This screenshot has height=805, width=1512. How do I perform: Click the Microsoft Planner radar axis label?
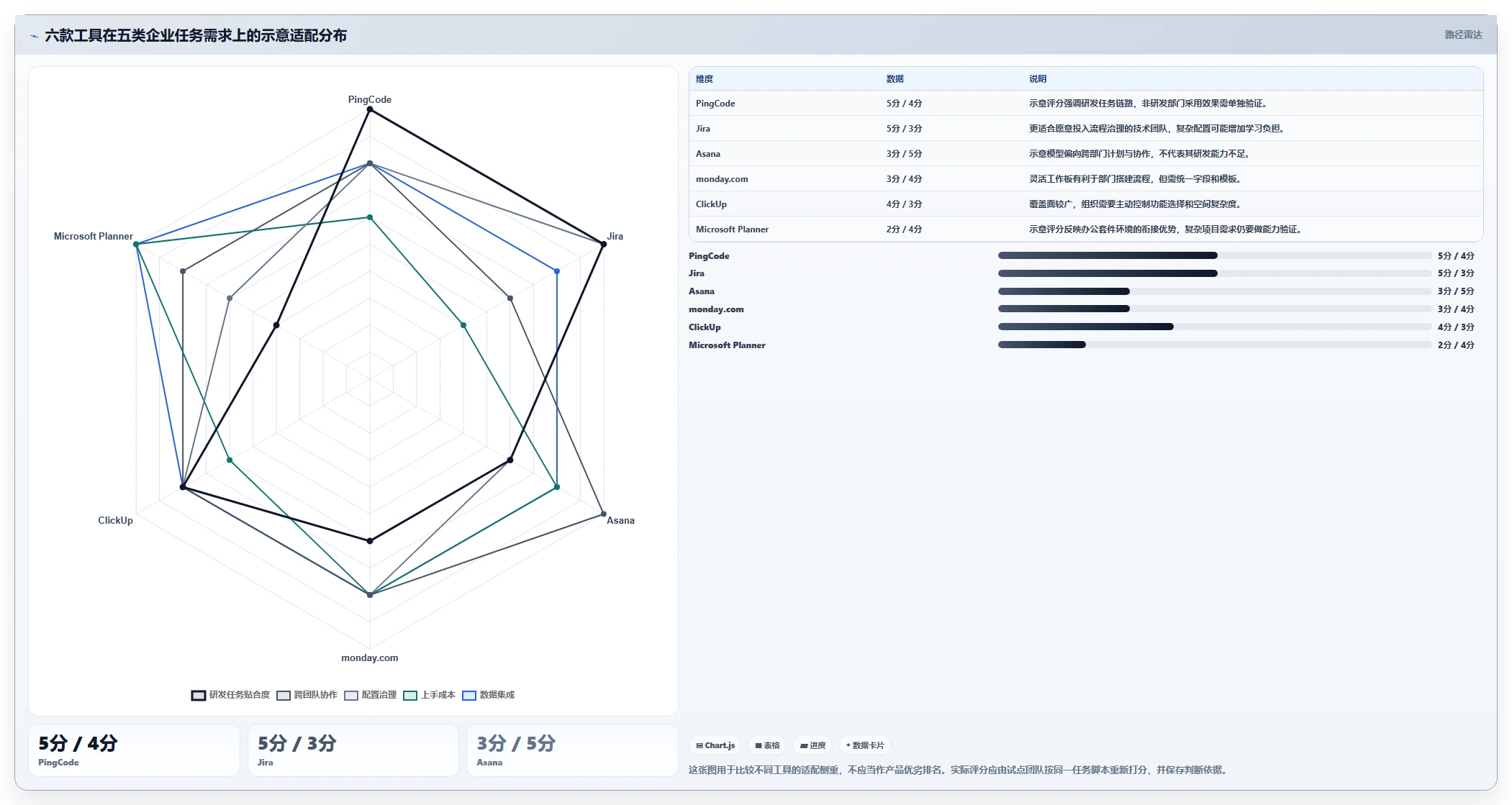(x=94, y=236)
